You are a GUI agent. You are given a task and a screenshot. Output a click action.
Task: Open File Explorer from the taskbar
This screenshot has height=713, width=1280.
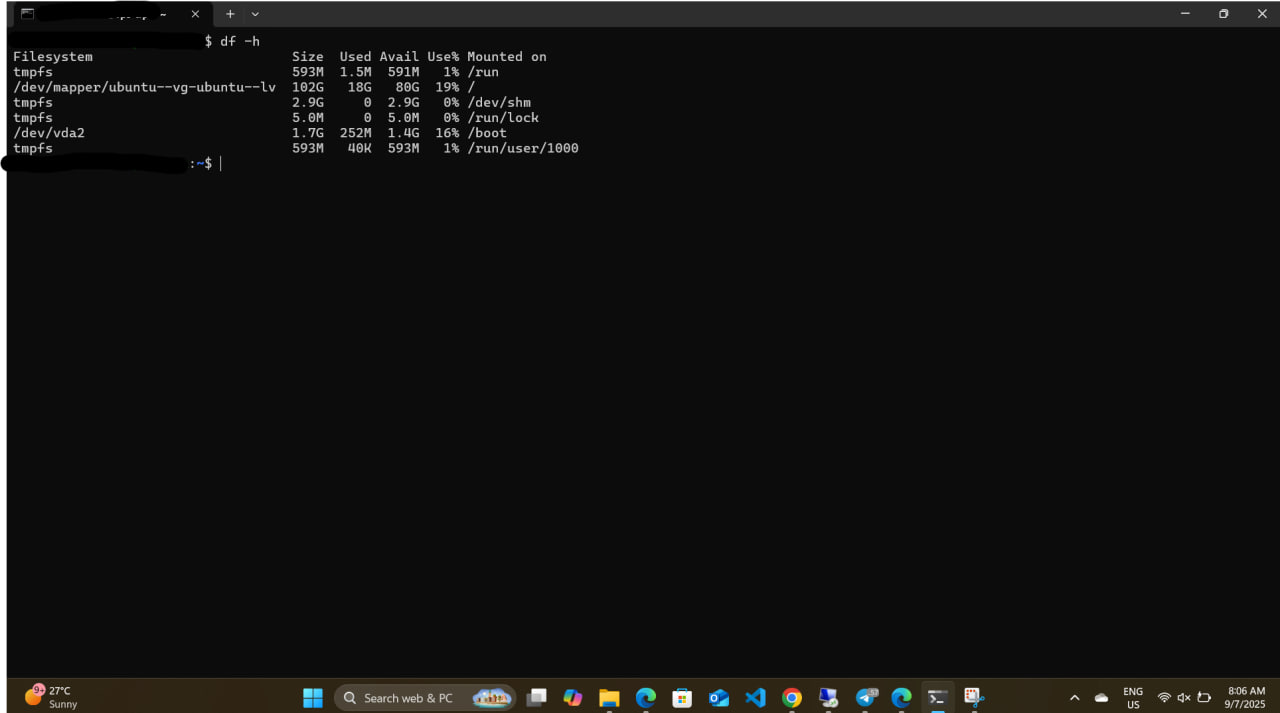(609, 697)
